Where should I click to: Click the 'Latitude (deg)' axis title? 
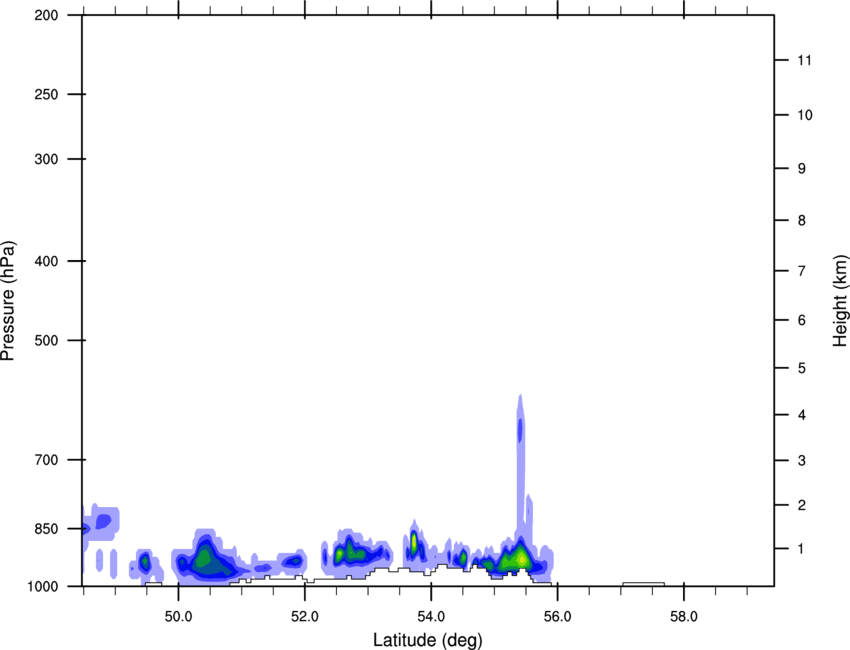[x=428, y=640]
